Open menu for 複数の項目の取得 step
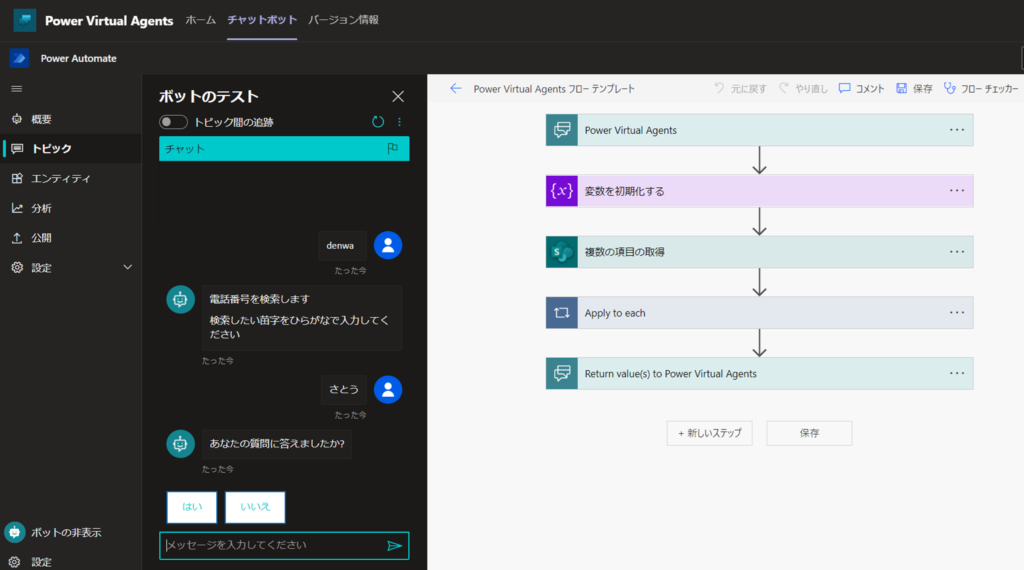This screenshot has height=570, width=1024. (957, 252)
